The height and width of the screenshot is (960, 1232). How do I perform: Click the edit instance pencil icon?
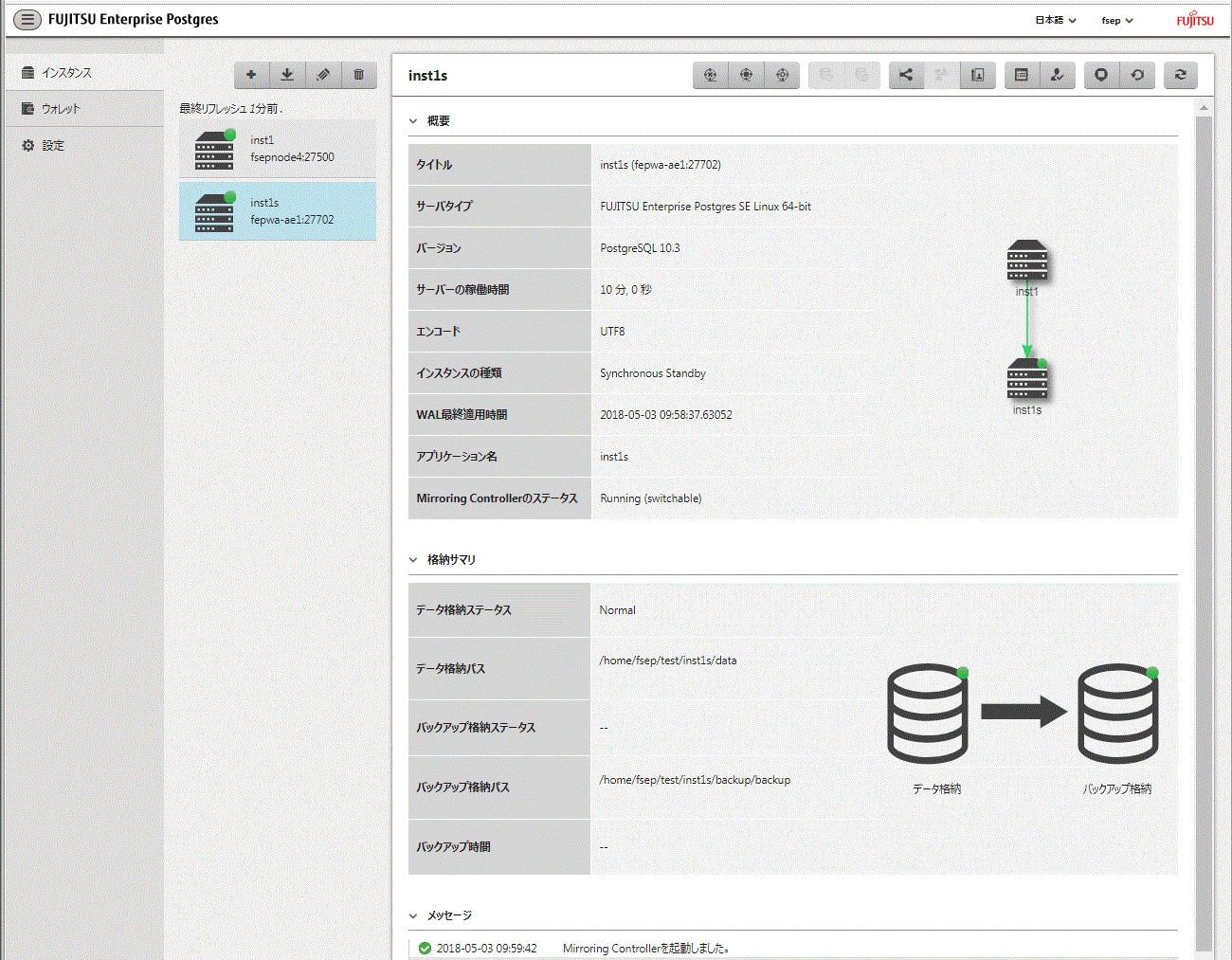tap(323, 75)
